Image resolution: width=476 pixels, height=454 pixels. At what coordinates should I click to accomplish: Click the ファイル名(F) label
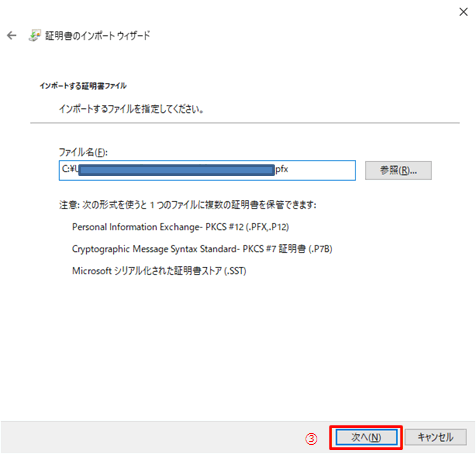[x=83, y=152]
